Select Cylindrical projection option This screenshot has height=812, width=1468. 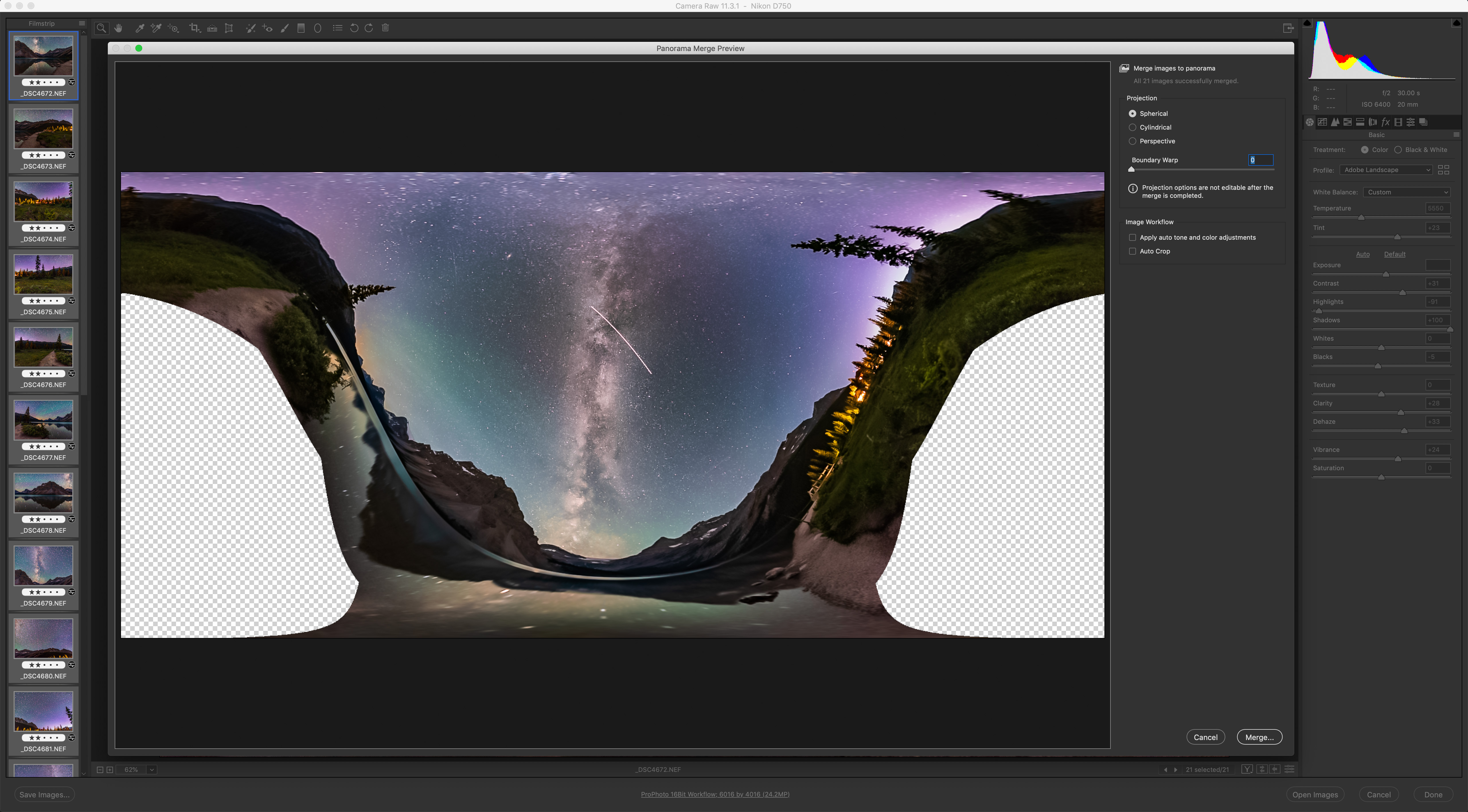[x=1132, y=127]
